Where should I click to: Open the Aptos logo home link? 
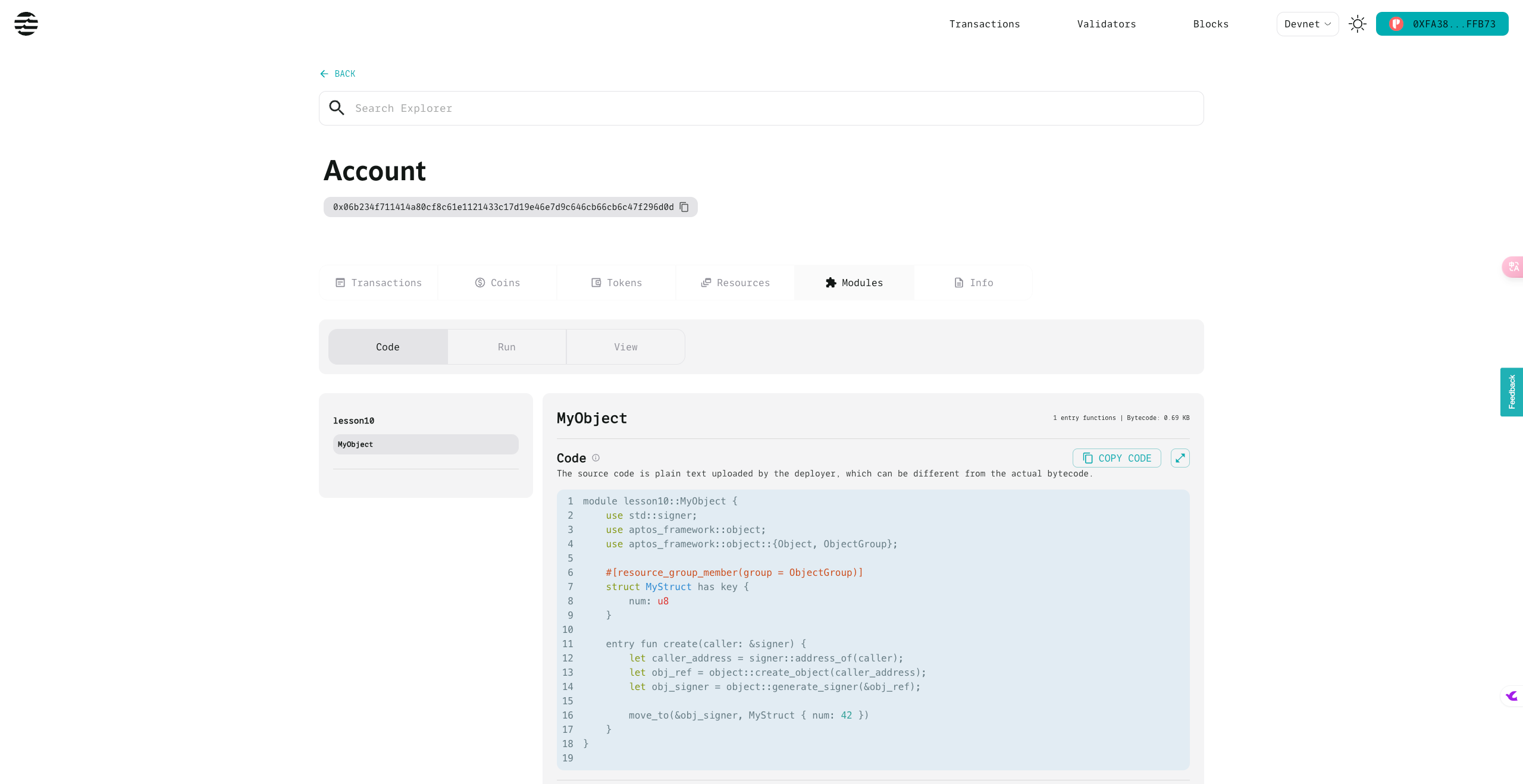tap(26, 24)
